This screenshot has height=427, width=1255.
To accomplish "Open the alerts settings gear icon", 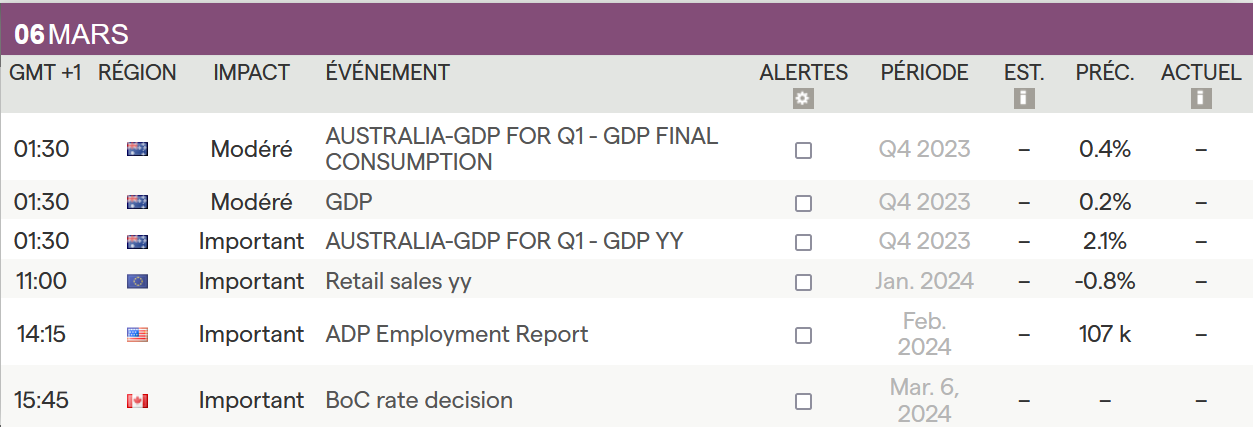I will point(803,99).
